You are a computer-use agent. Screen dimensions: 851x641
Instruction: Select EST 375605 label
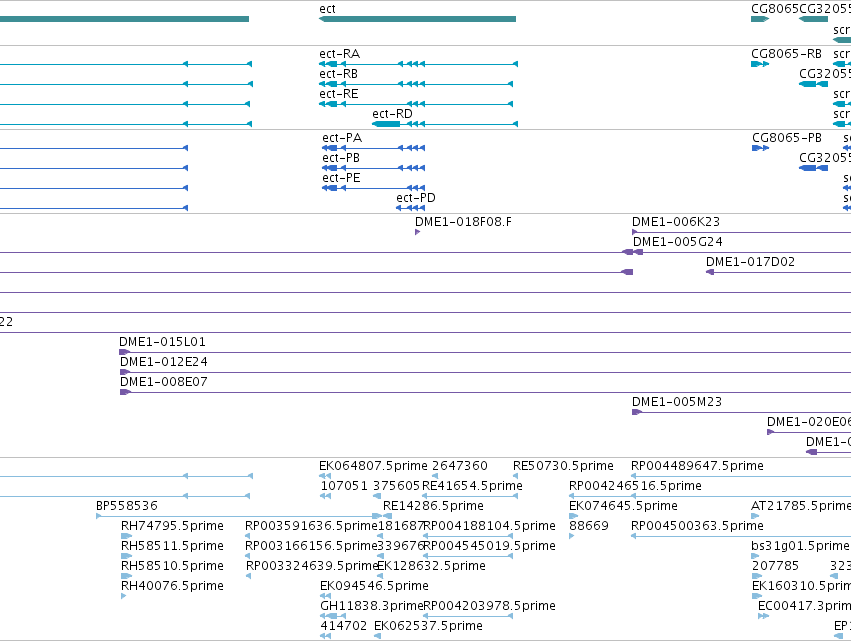pyautogui.click(x=396, y=486)
